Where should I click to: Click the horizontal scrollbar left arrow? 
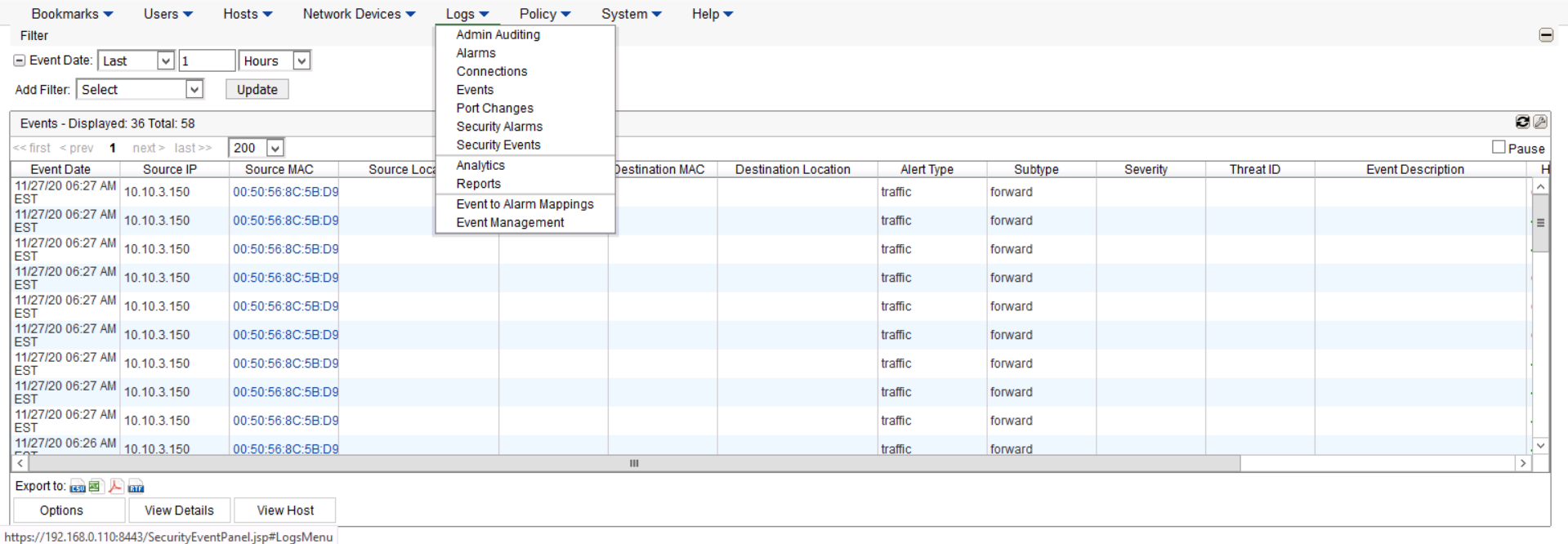pyautogui.click(x=20, y=463)
